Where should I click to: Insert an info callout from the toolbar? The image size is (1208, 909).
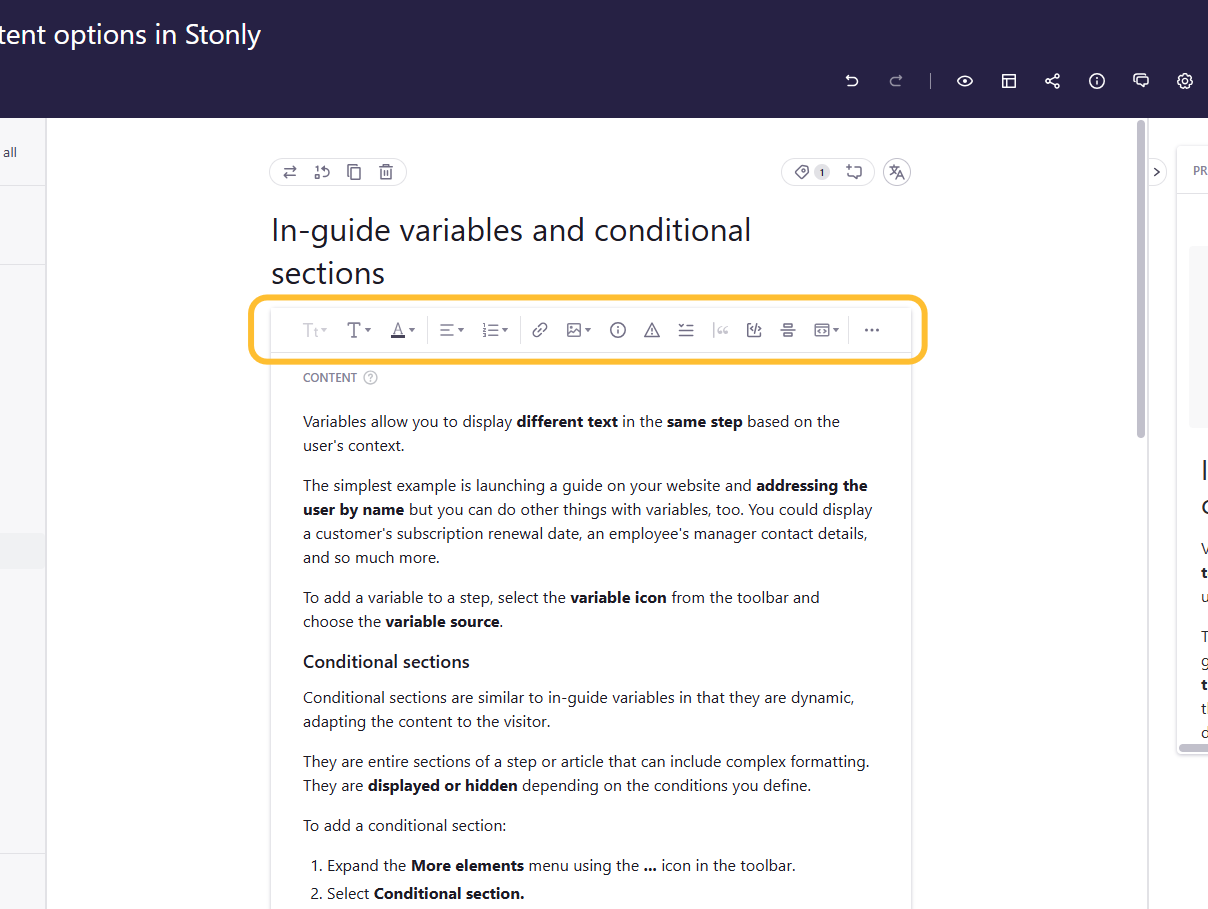click(617, 330)
